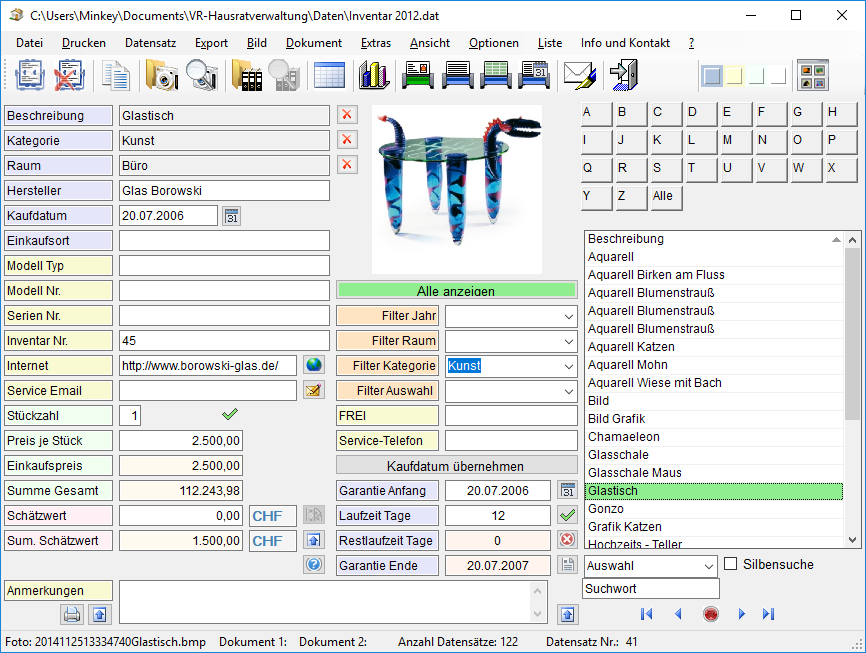The image size is (866, 653).
Task: Enable the Silbensuche checkbox
Action: pyautogui.click(x=731, y=564)
